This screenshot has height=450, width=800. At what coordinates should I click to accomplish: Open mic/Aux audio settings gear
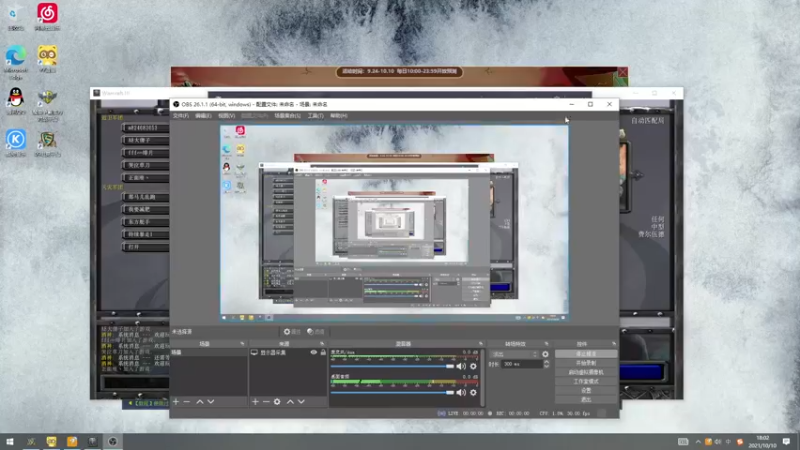(x=473, y=366)
